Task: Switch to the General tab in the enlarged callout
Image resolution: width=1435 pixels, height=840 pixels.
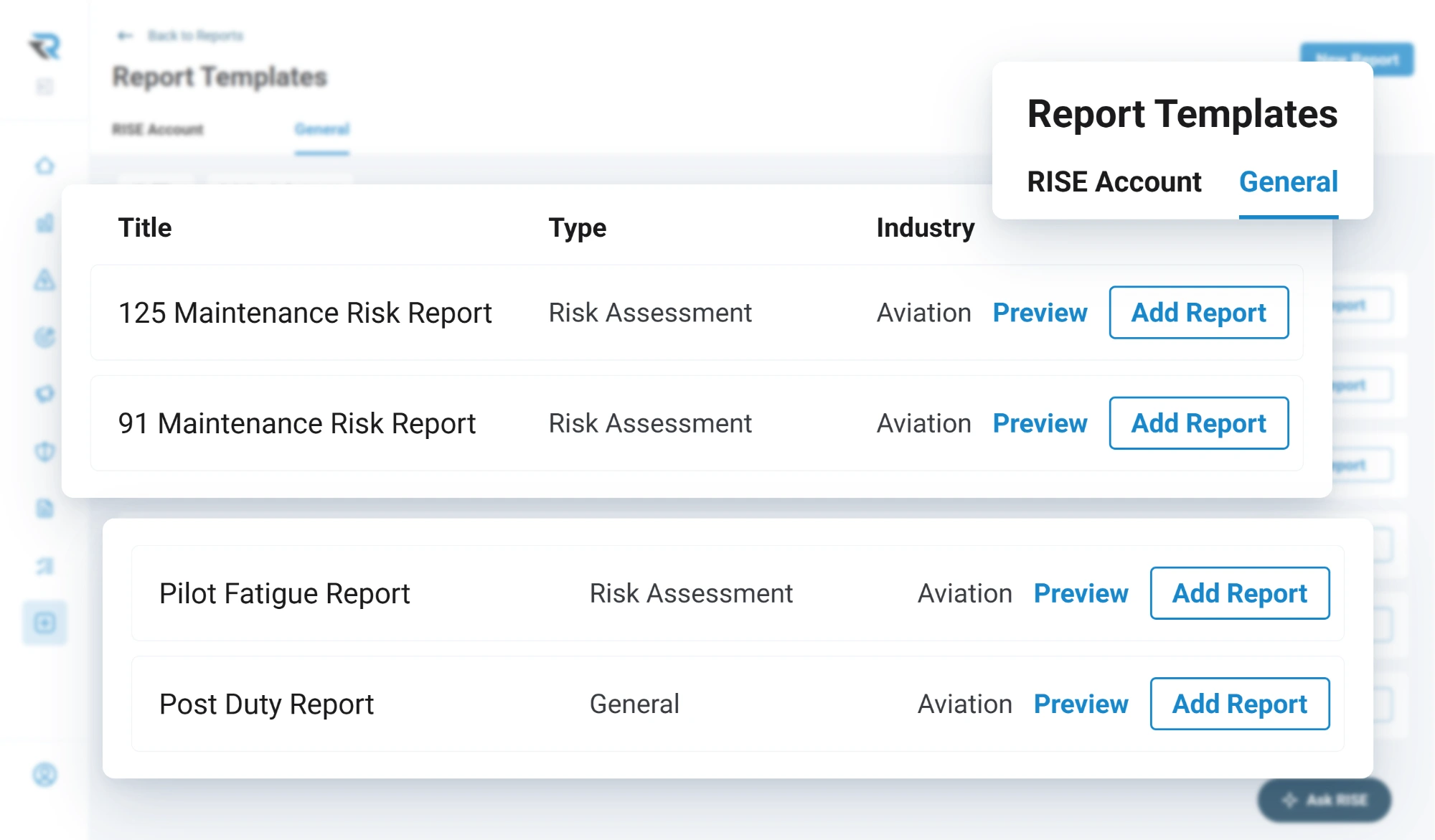Action: click(1289, 182)
